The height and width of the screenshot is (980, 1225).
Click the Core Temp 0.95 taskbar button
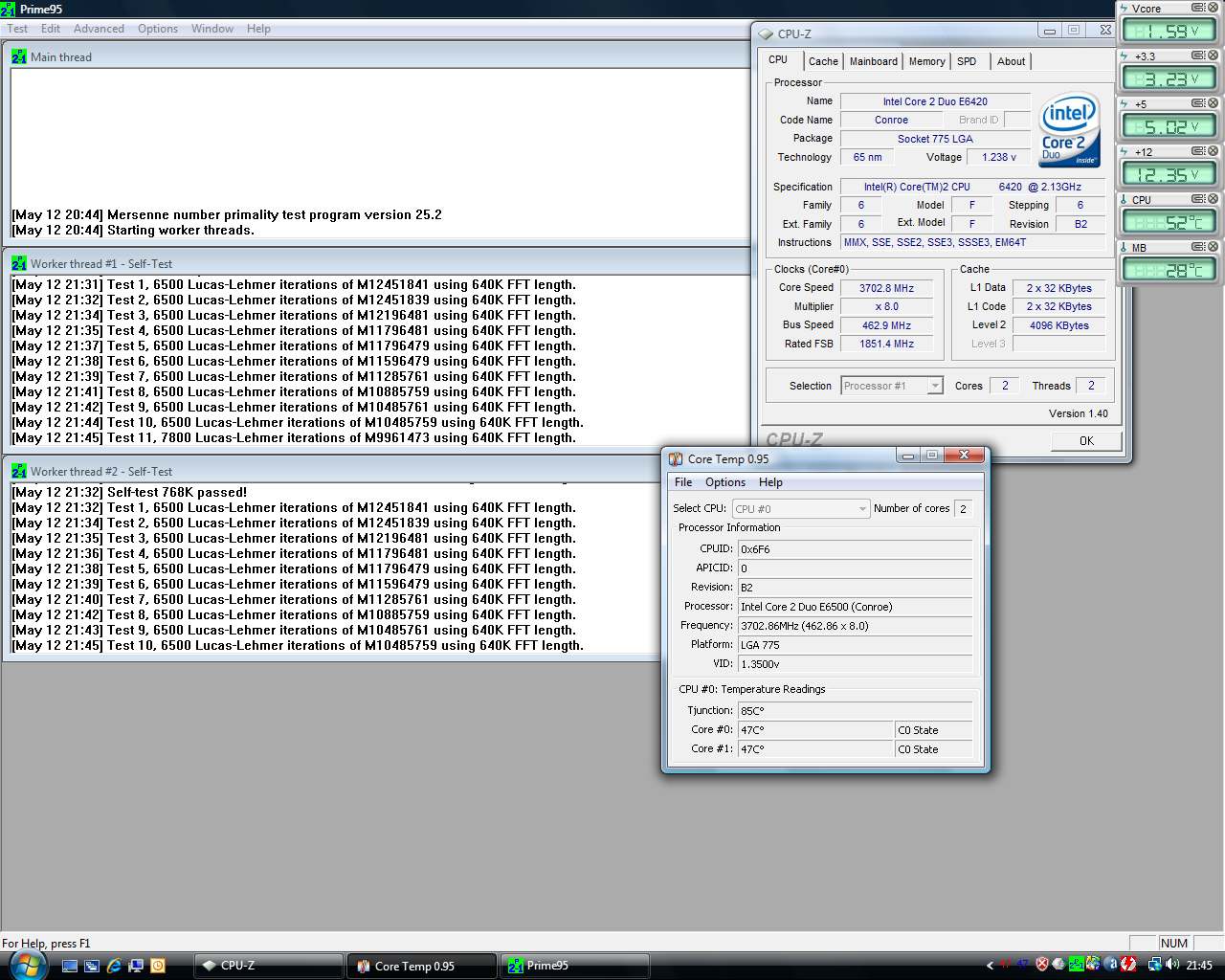[422, 966]
